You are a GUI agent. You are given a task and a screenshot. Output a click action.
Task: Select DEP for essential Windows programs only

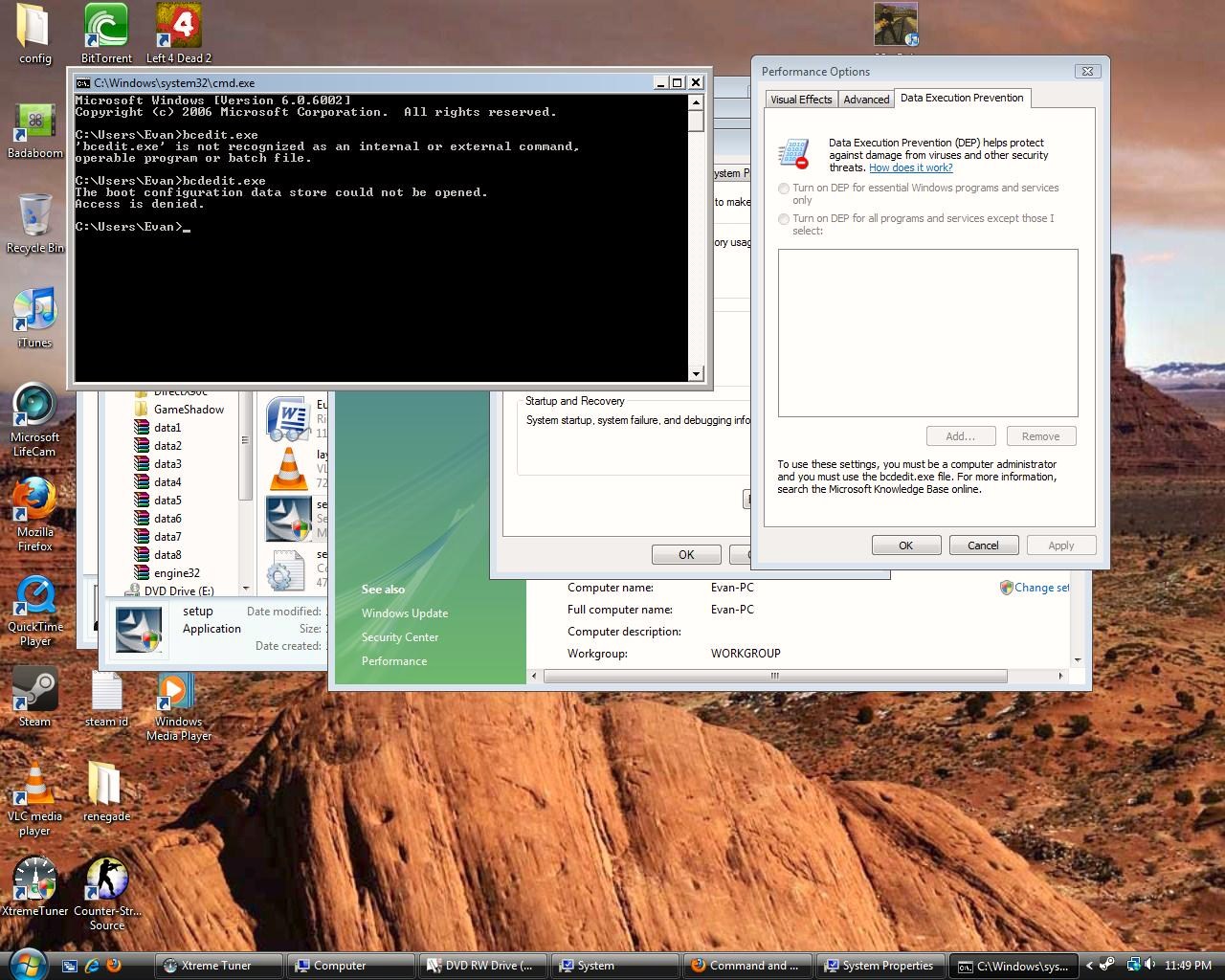point(785,189)
